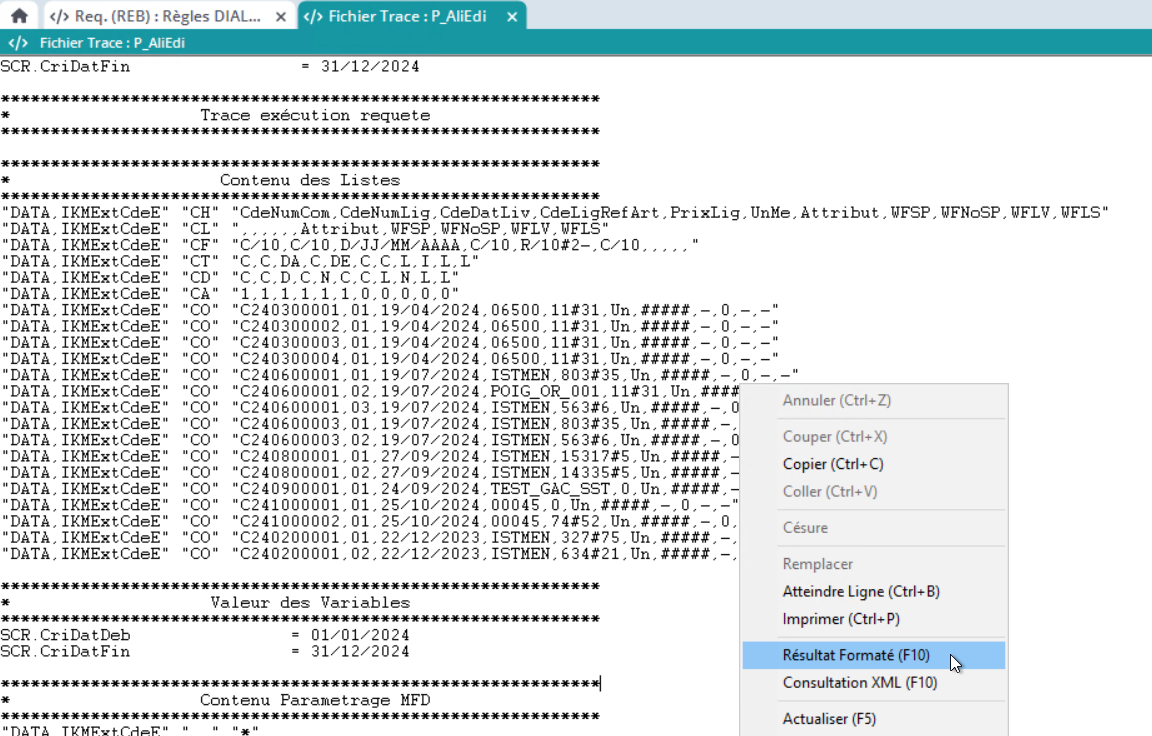
Task: Click Césure option in context menu
Action: (805, 527)
